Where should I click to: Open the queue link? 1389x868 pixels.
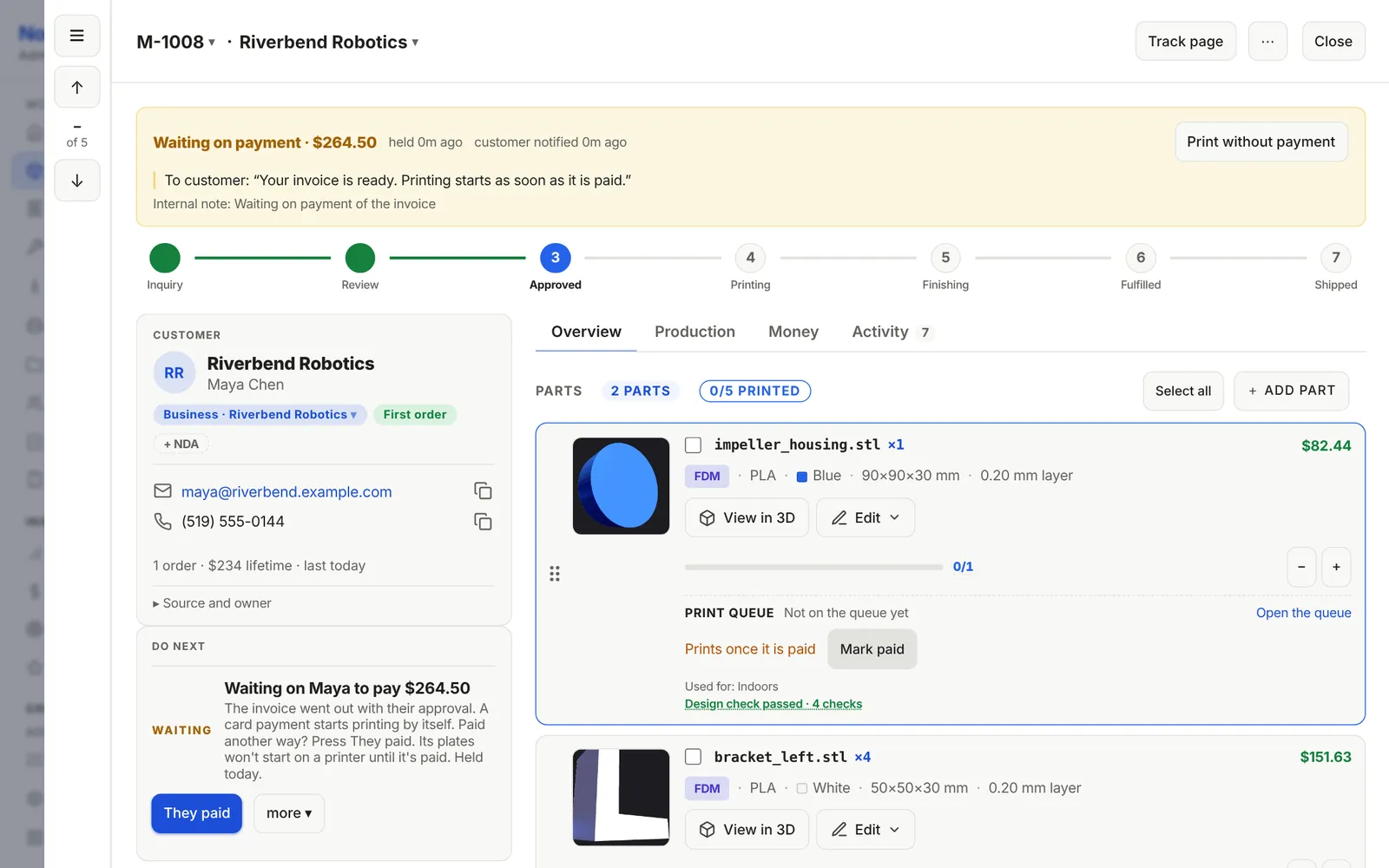(1303, 613)
